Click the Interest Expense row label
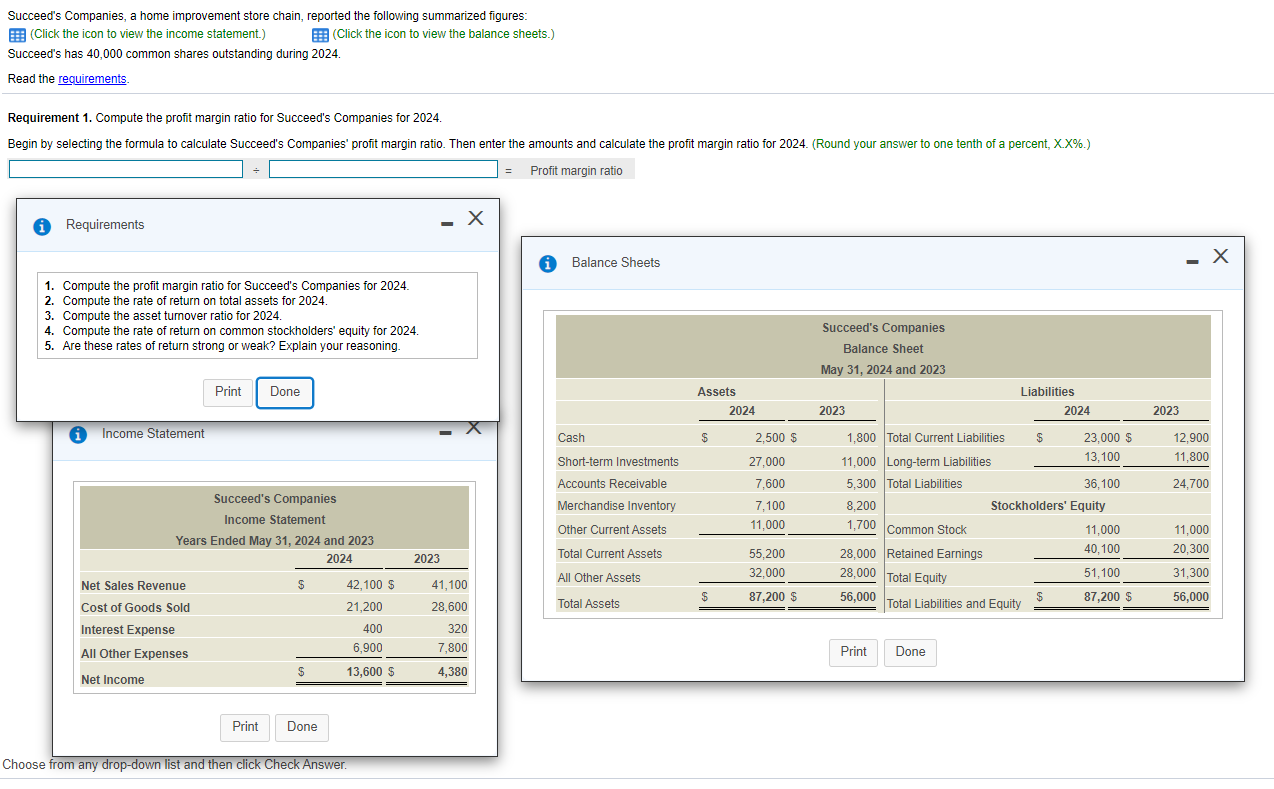 click(x=128, y=630)
